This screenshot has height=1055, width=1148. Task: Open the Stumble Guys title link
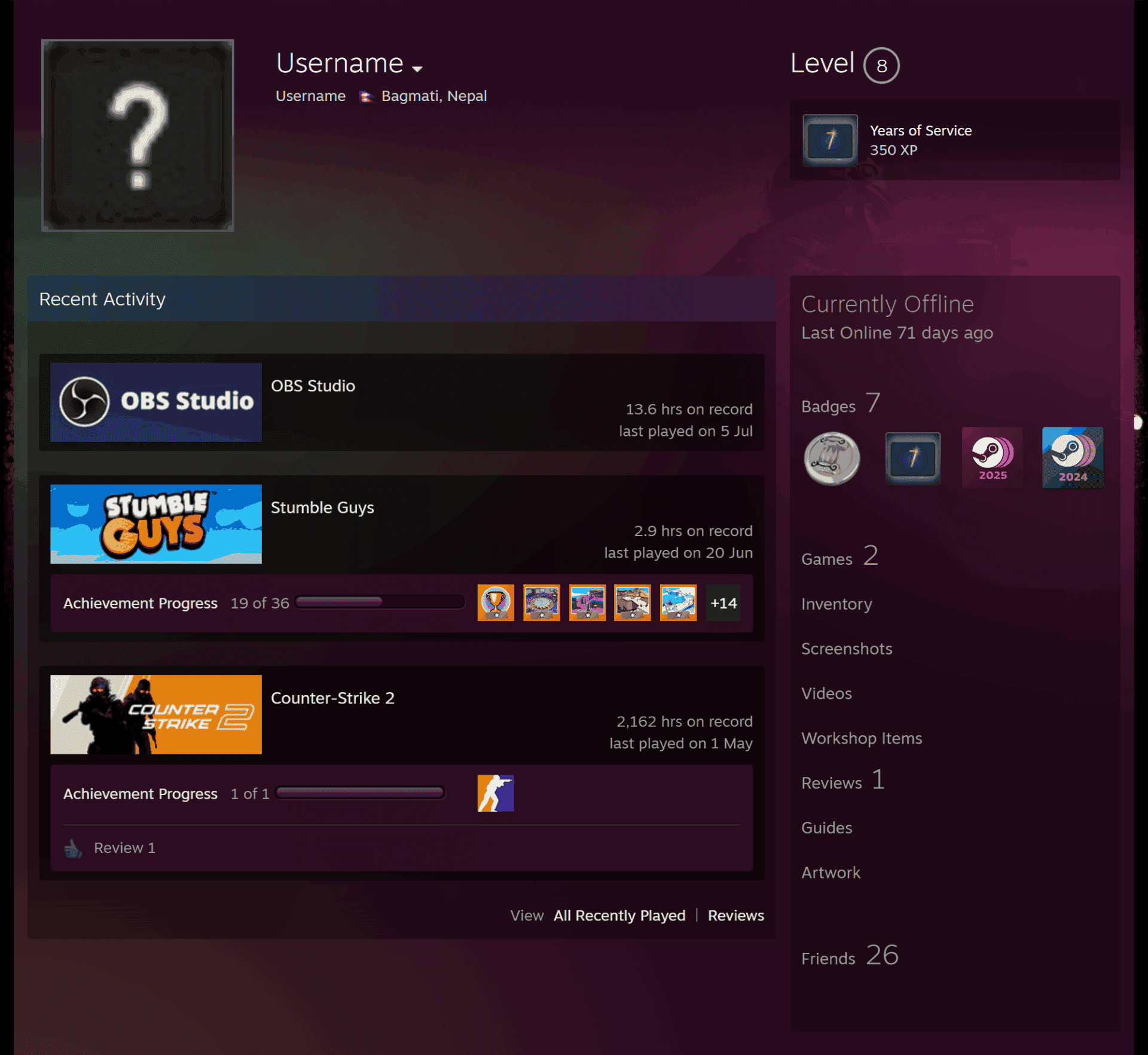click(322, 507)
